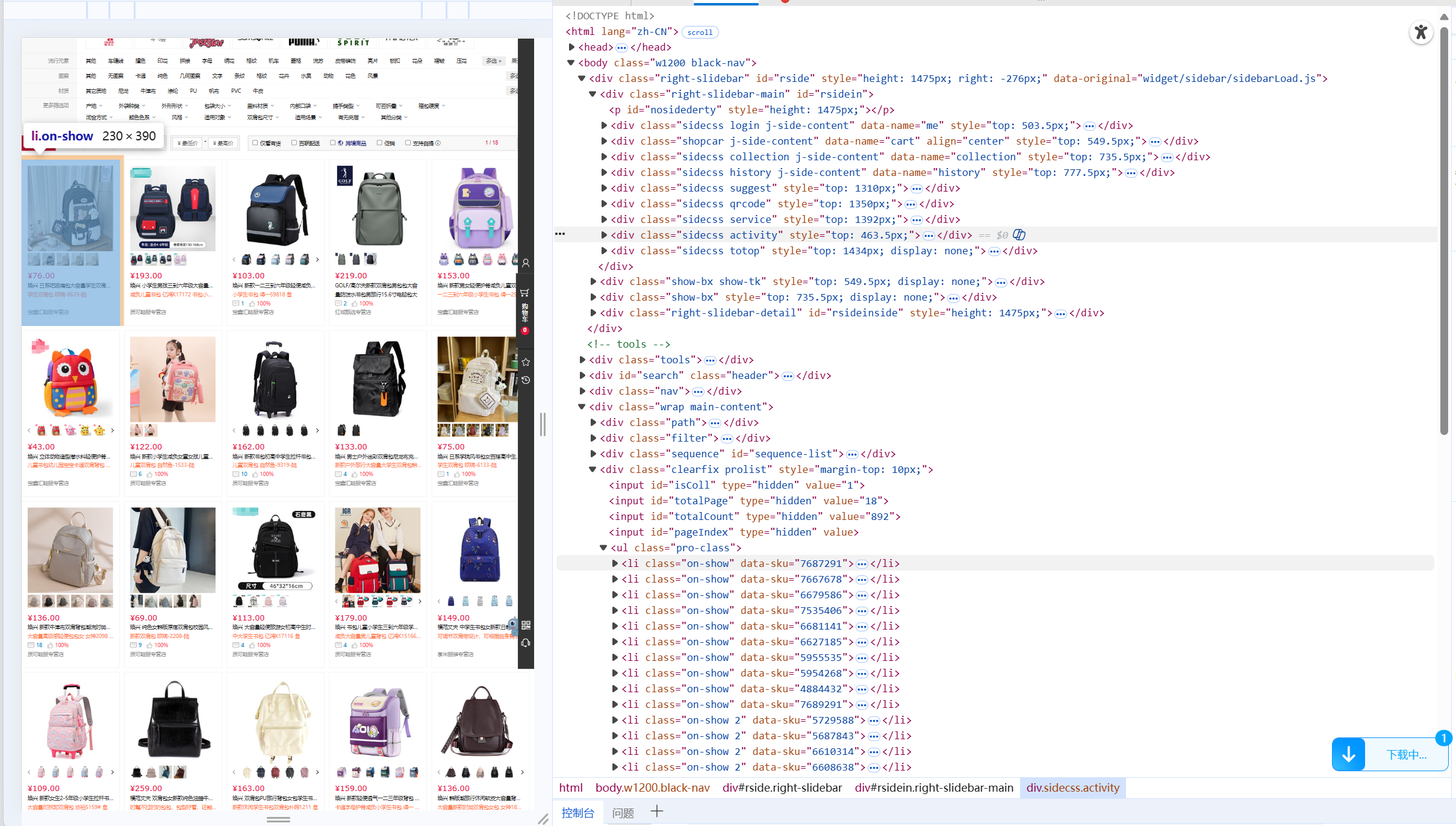The height and width of the screenshot is (826, 1456).
Task: Open the user login sidebar icon
Action: [526, 263]
